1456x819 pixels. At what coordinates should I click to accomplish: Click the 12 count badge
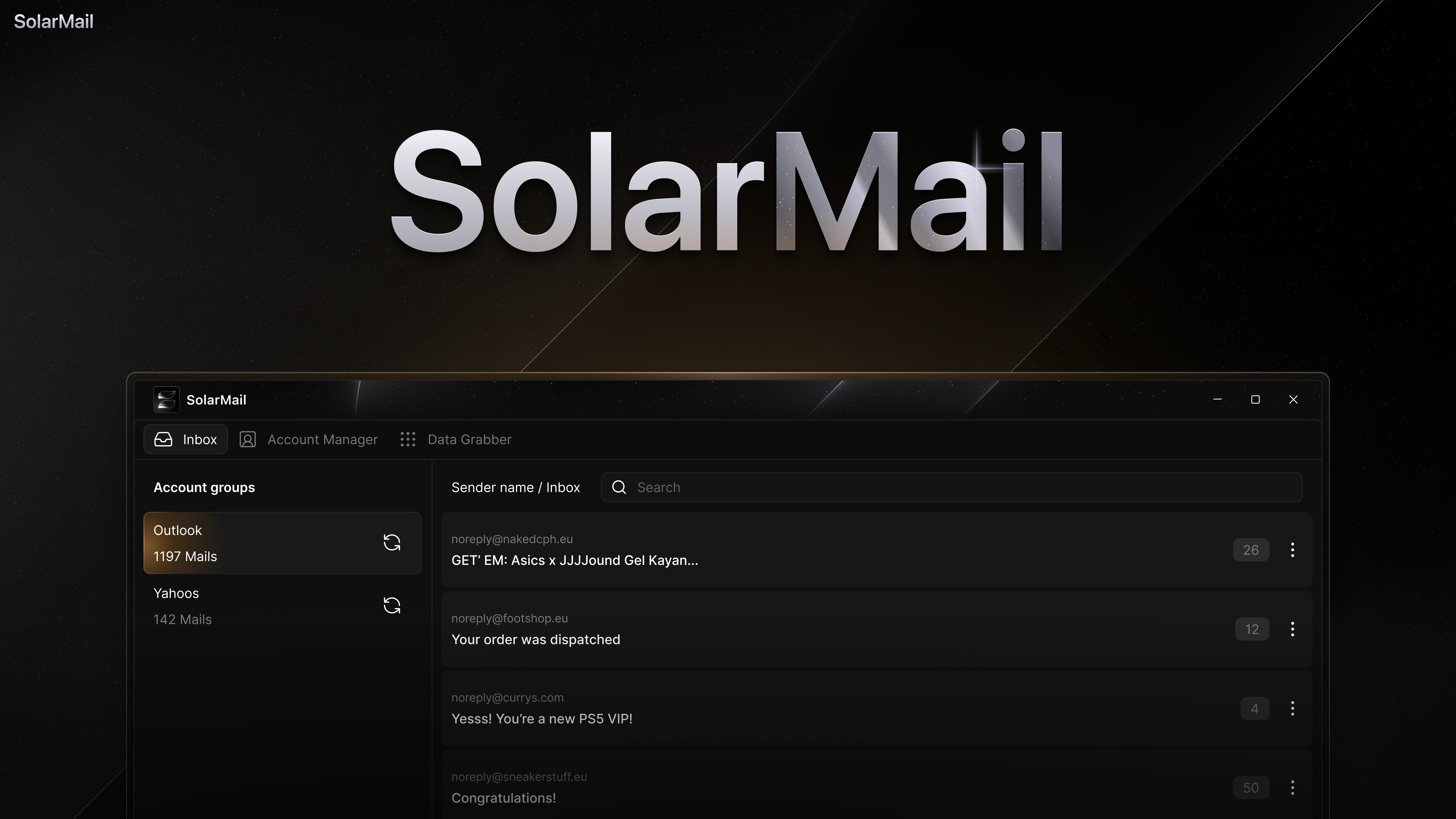pos(1252,629)
